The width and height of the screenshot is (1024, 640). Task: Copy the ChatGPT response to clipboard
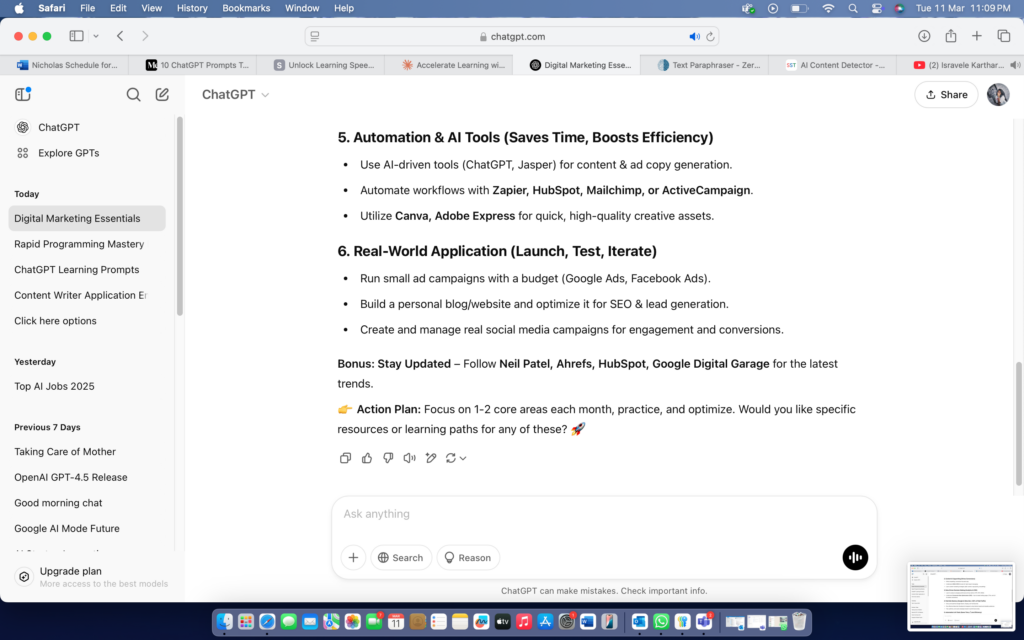[345, 458]
